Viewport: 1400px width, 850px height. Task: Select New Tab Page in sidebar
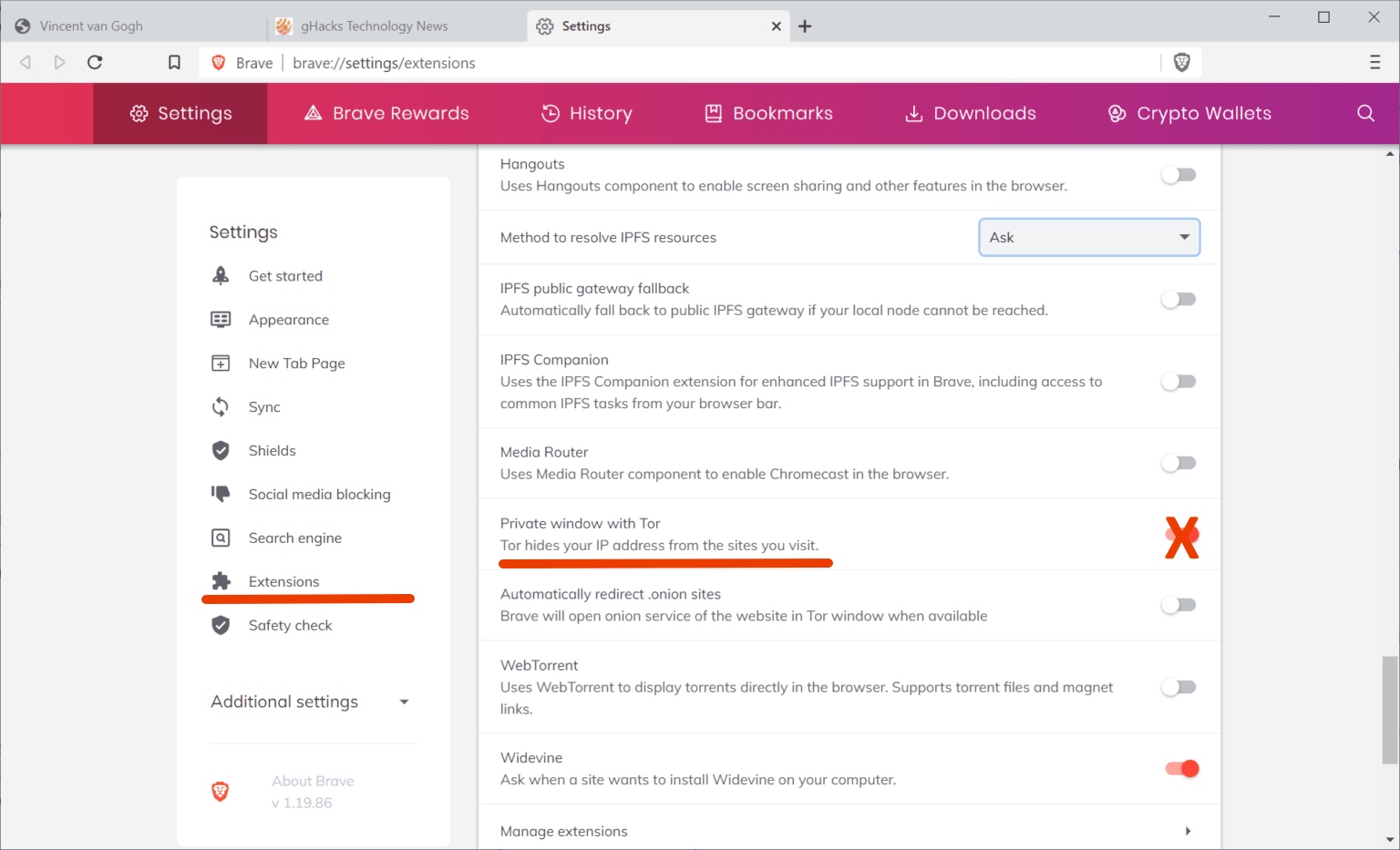coord(297,364)
